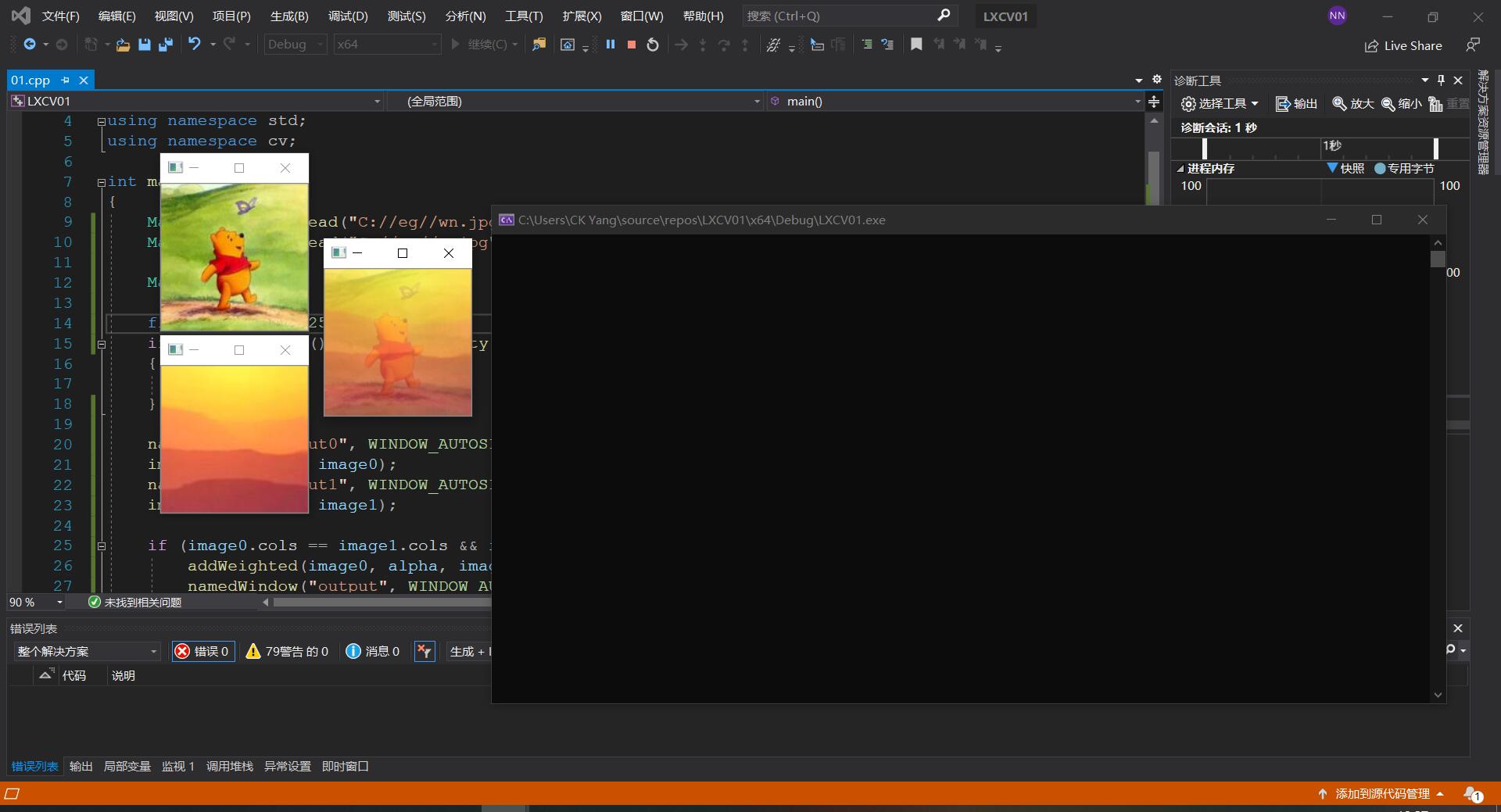The width and height of the screenshot is (1501, 812).
Task: Click the console window vertical scrollbar thumb
Action: tap(1438, 259)
